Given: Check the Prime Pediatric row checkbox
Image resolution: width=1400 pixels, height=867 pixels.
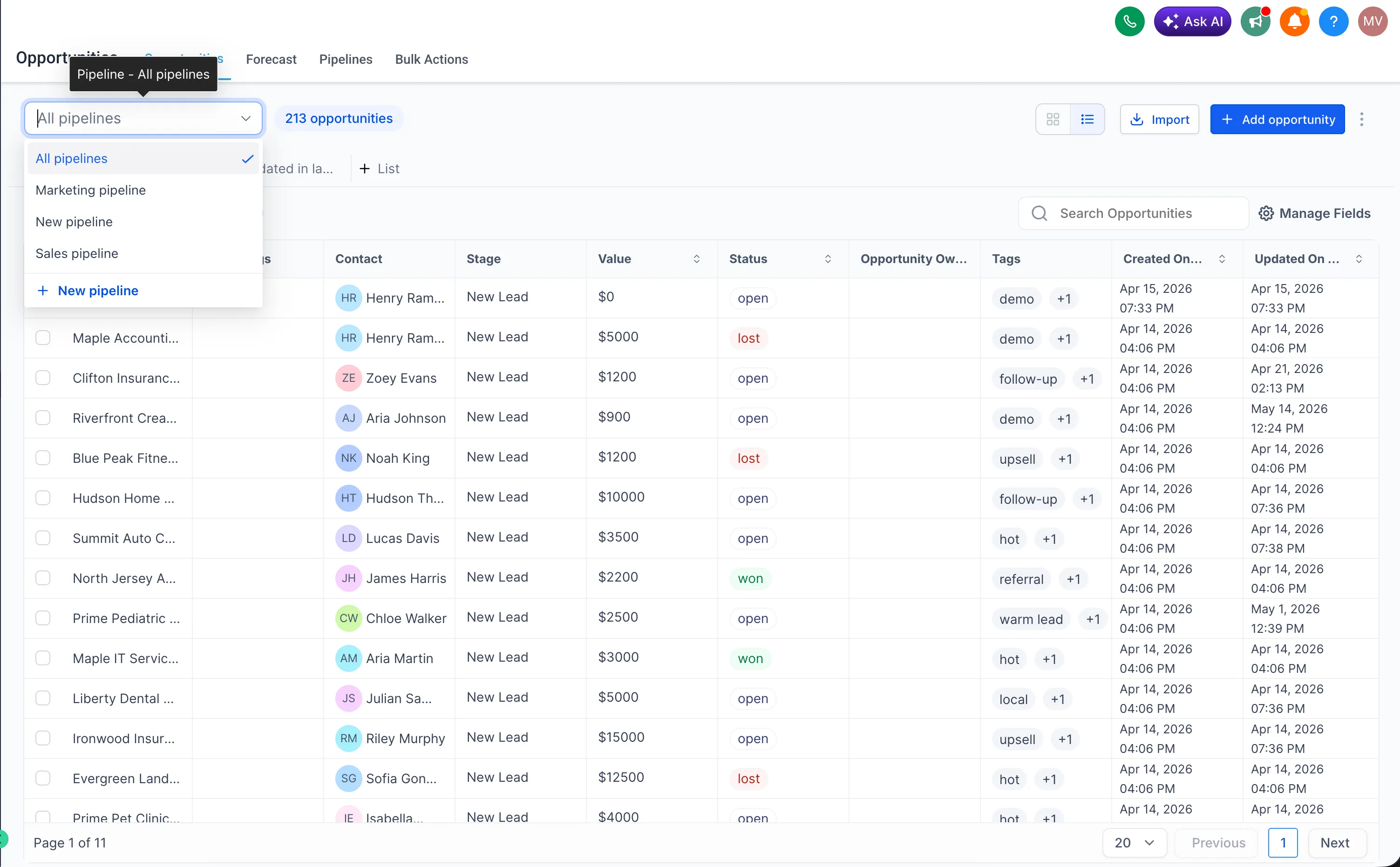Looking at the screenshot, I should point(43,618).
